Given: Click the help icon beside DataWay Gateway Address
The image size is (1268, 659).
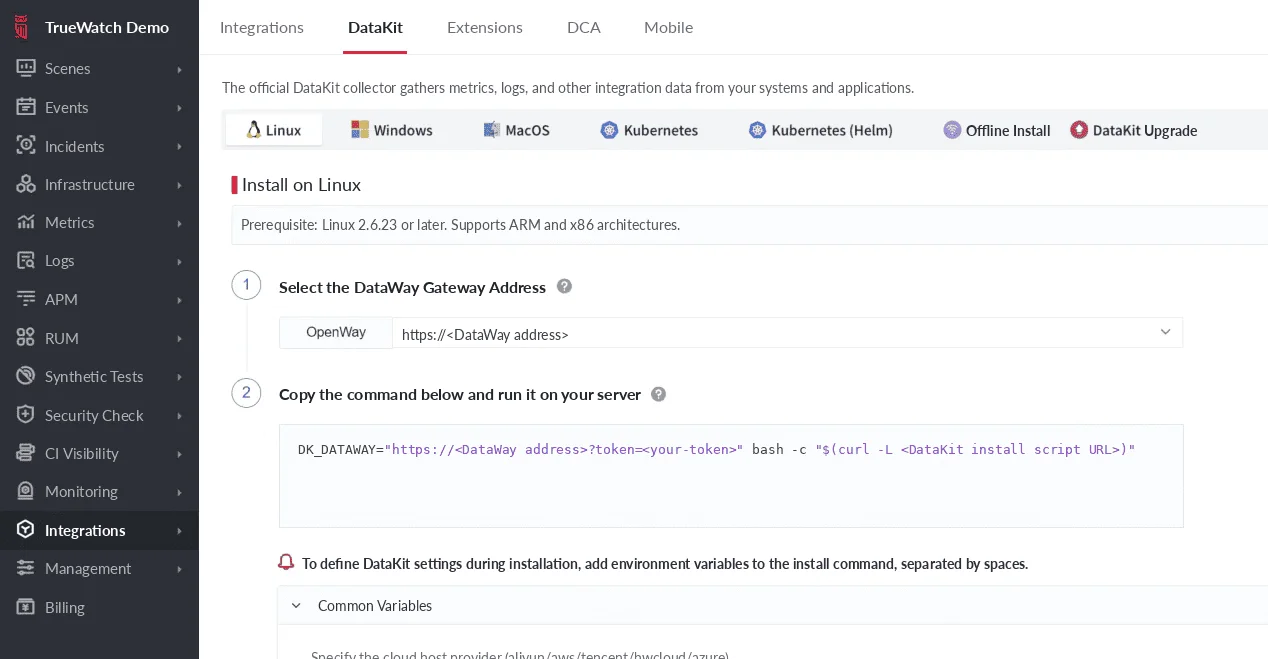Looking at the screenshot, I should point(564,286).
